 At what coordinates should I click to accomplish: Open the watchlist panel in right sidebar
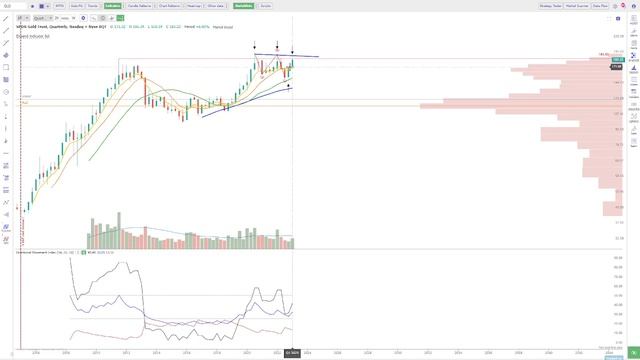(634, 20)
